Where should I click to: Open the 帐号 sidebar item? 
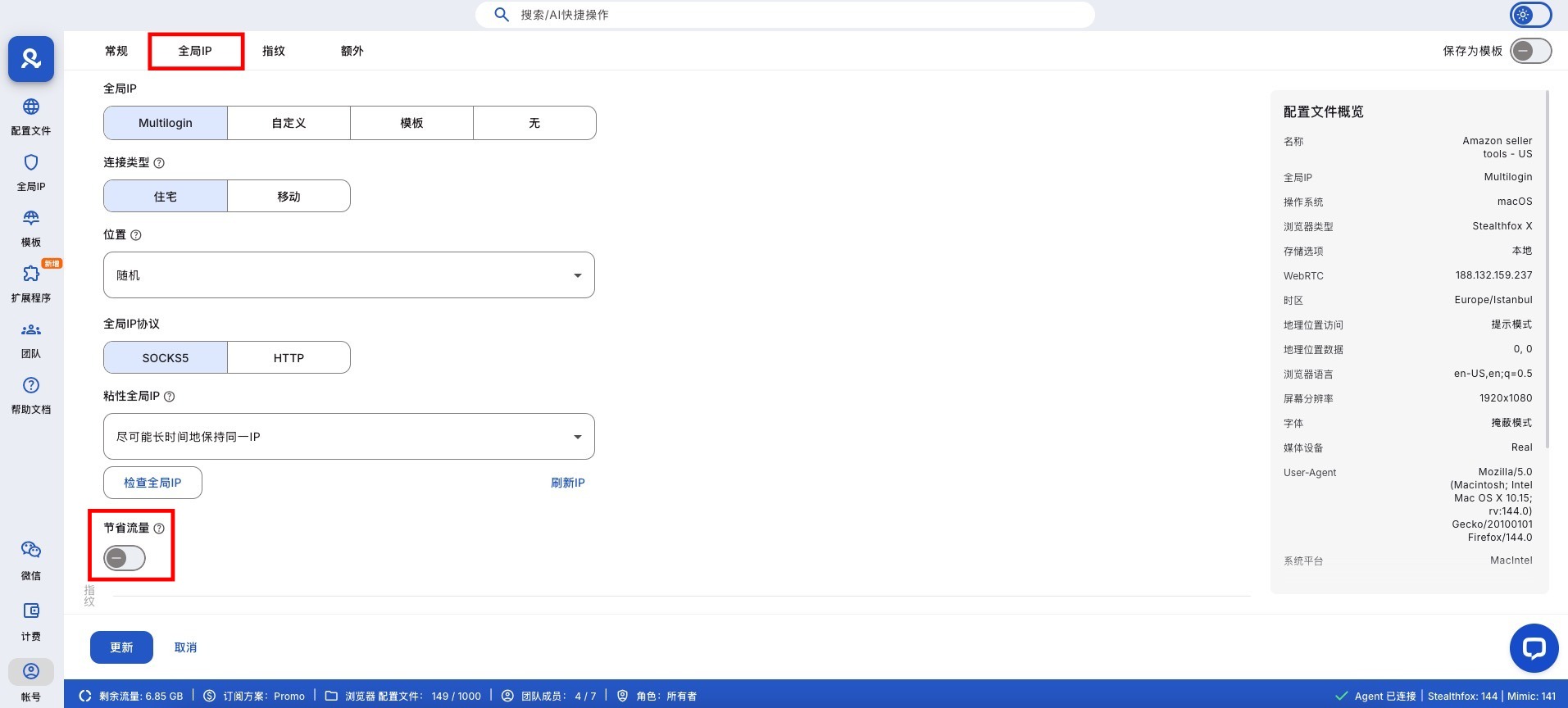[31, 682]
